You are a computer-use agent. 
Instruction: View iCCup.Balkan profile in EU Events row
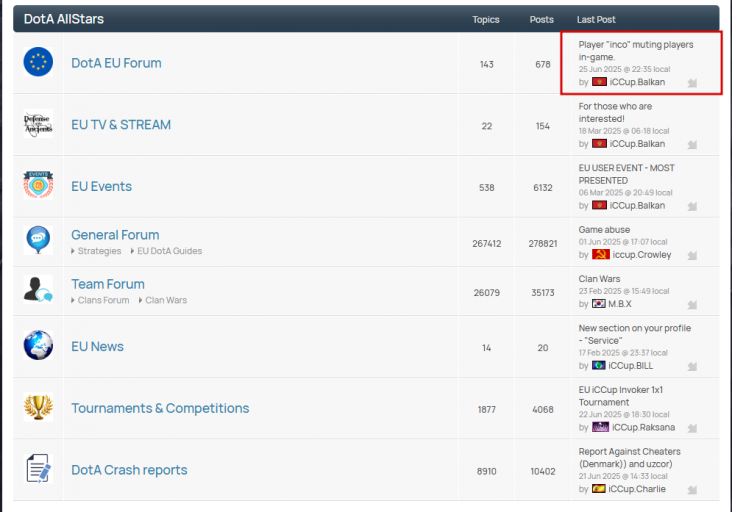(x=637, y=205)
